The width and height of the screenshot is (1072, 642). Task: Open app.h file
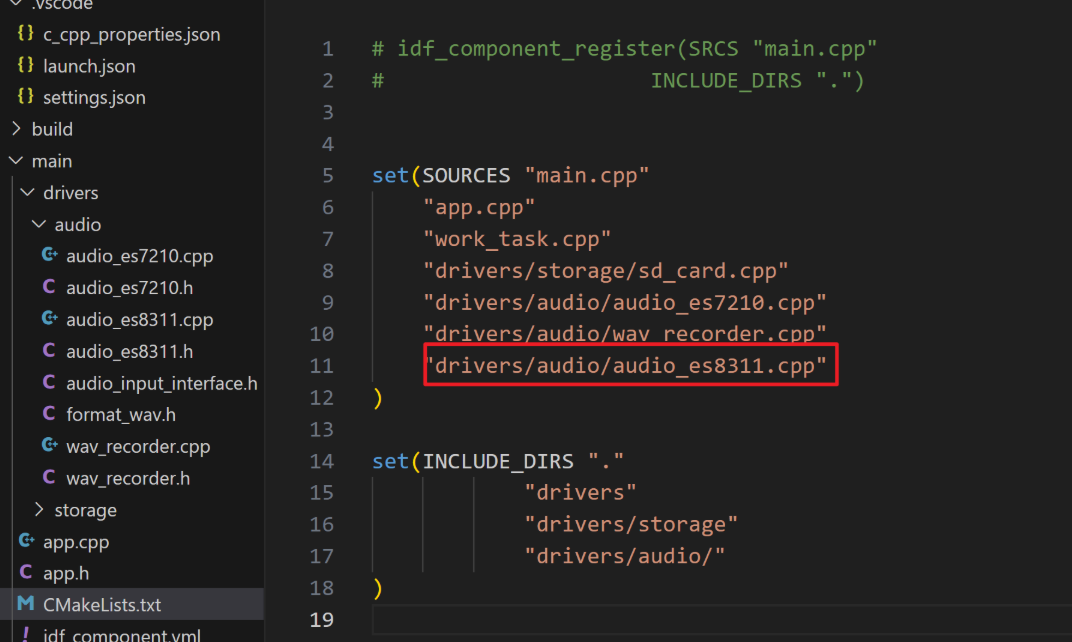(x=66, y=574)
